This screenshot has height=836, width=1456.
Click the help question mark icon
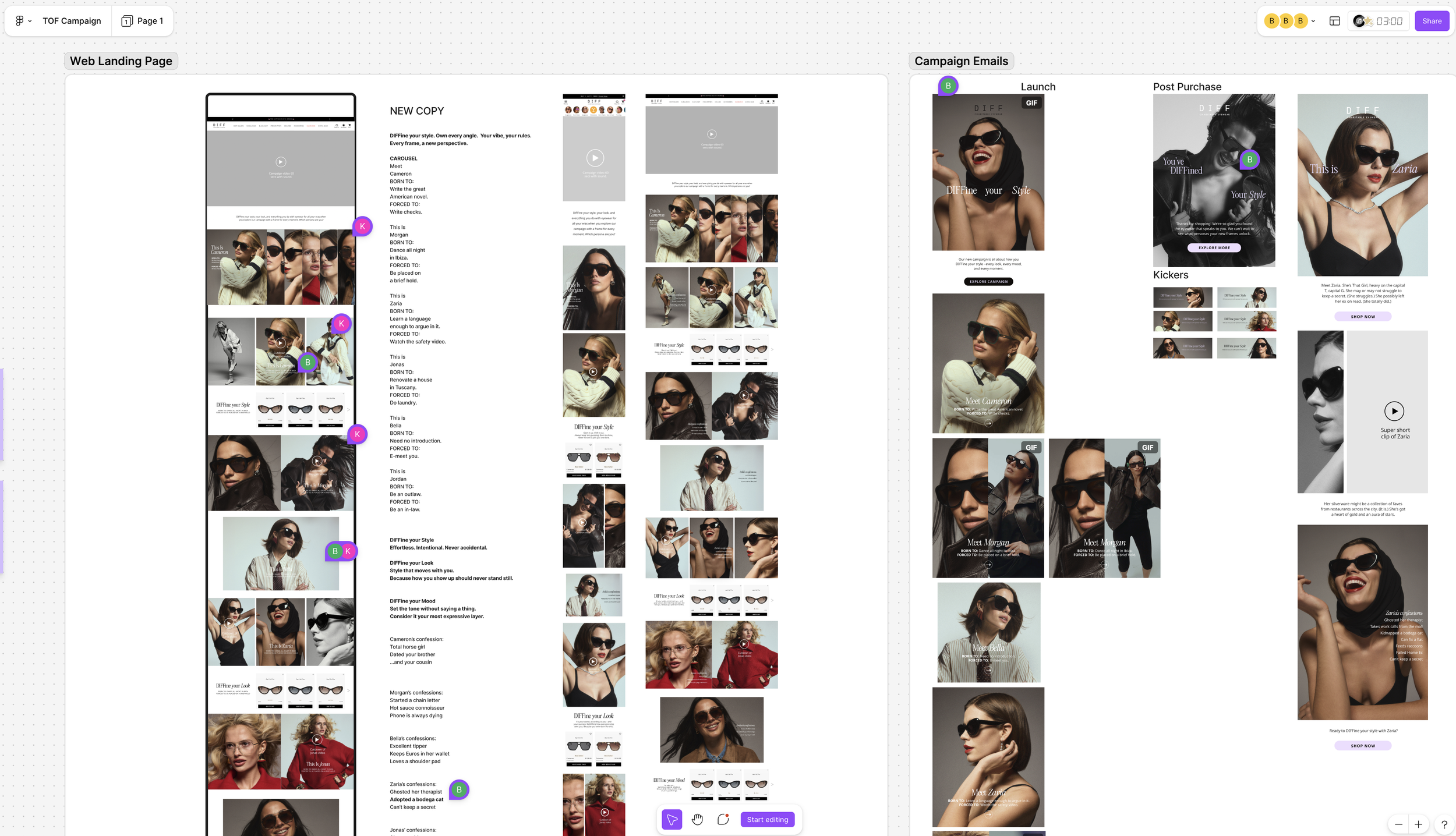1444,824
